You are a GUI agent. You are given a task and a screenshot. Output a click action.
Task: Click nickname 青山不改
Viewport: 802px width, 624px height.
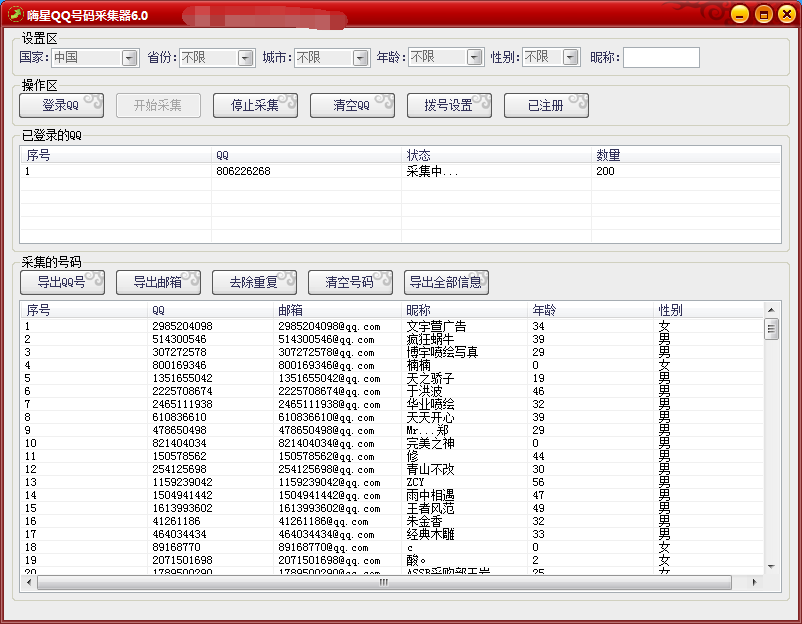[x=430, y=470]
